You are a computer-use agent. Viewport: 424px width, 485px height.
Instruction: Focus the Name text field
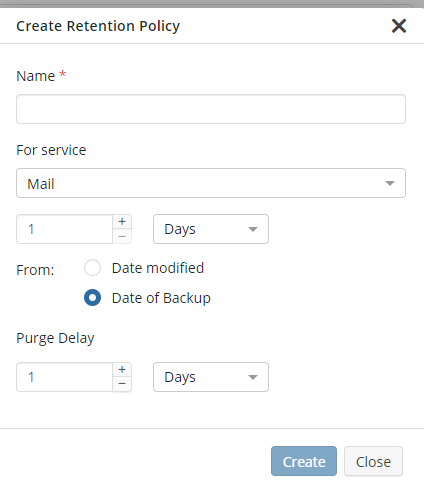[x=211, y=109]
